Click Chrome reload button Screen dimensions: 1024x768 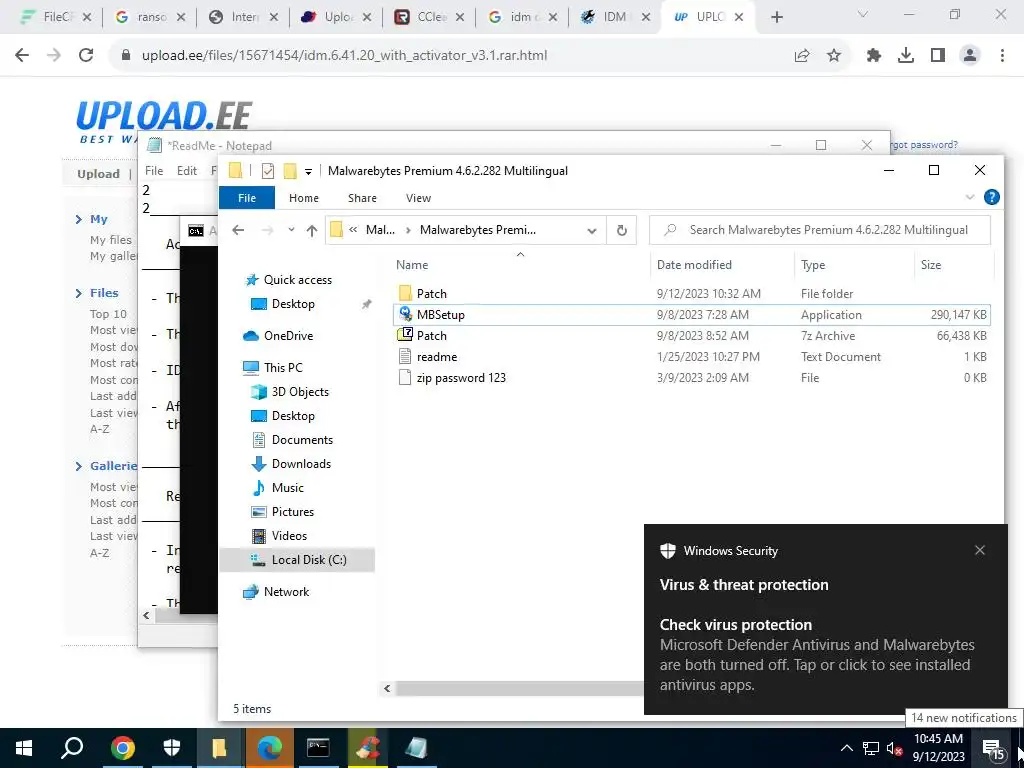click(86, 55)
